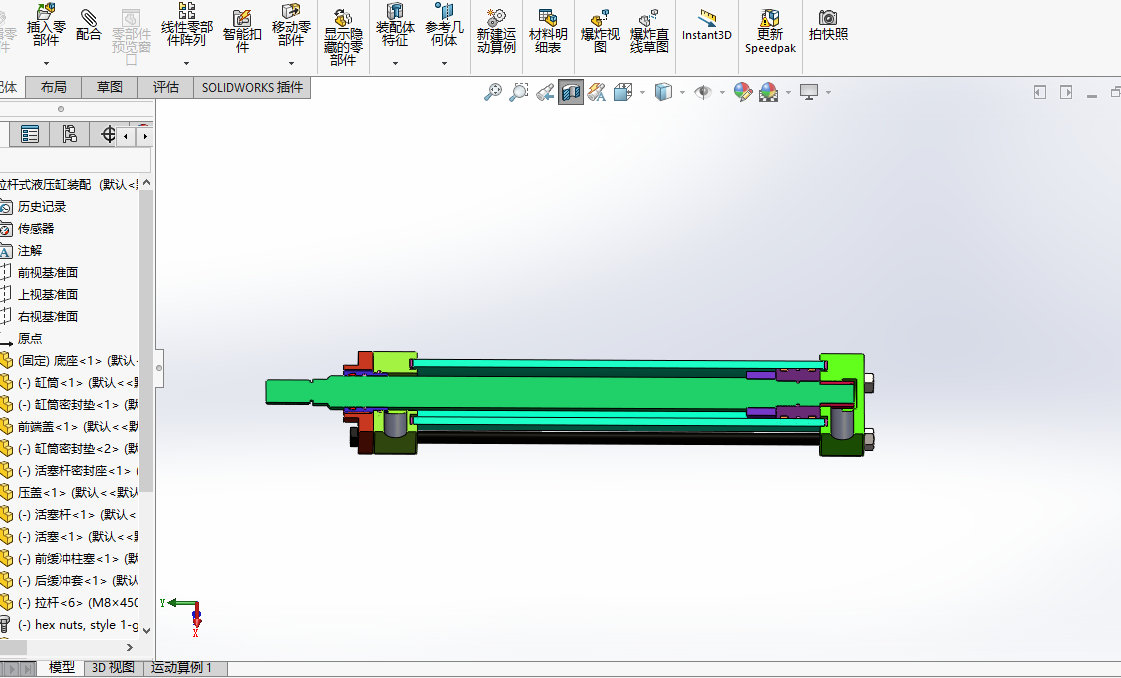The width and height of the screenshot is (1121, 678).
Task: Open SOLIDWORKS 插件 tab
Action: tap(252, 87)
